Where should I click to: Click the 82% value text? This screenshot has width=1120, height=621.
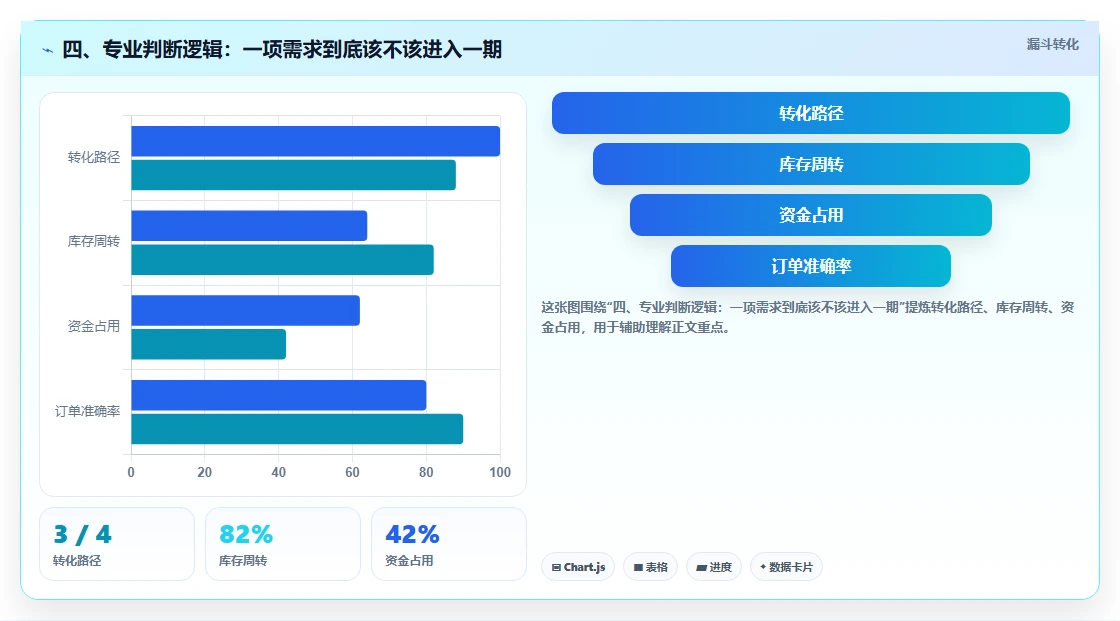point(246,535)
